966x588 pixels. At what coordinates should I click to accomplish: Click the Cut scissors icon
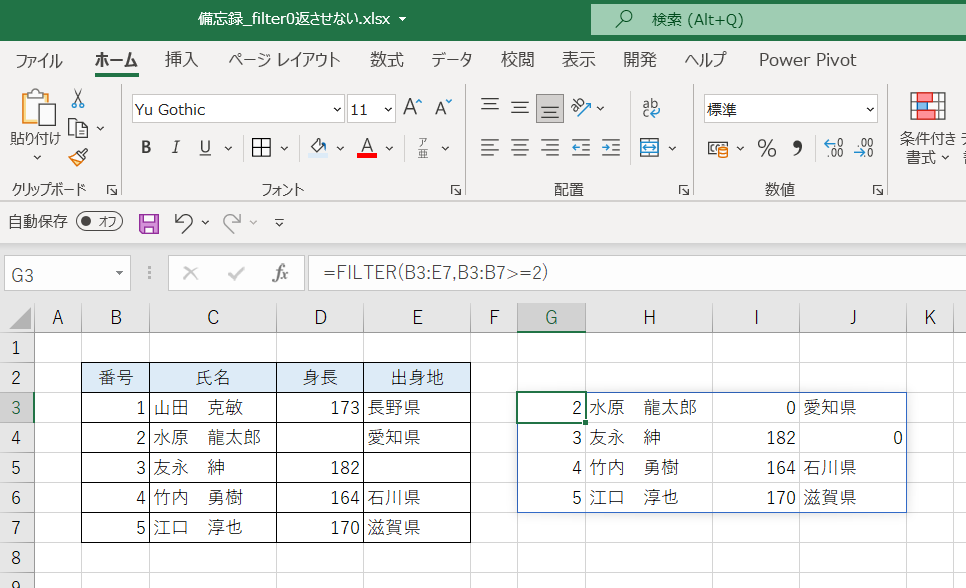click(x=78, y=99)
